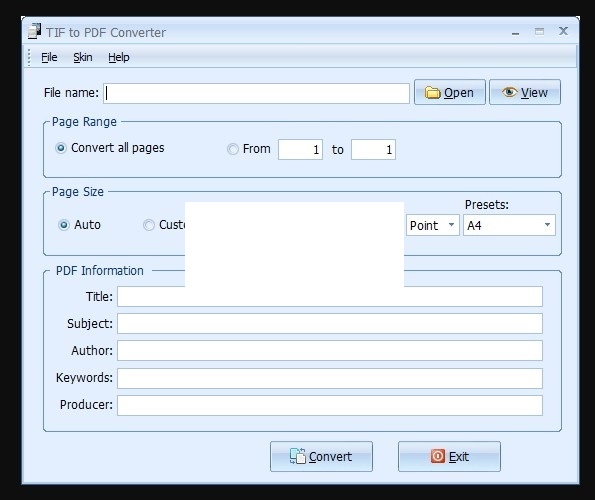Screen dimensions: 595x500
Task: Click the Keywords input field
Action: tap(330, 378)
